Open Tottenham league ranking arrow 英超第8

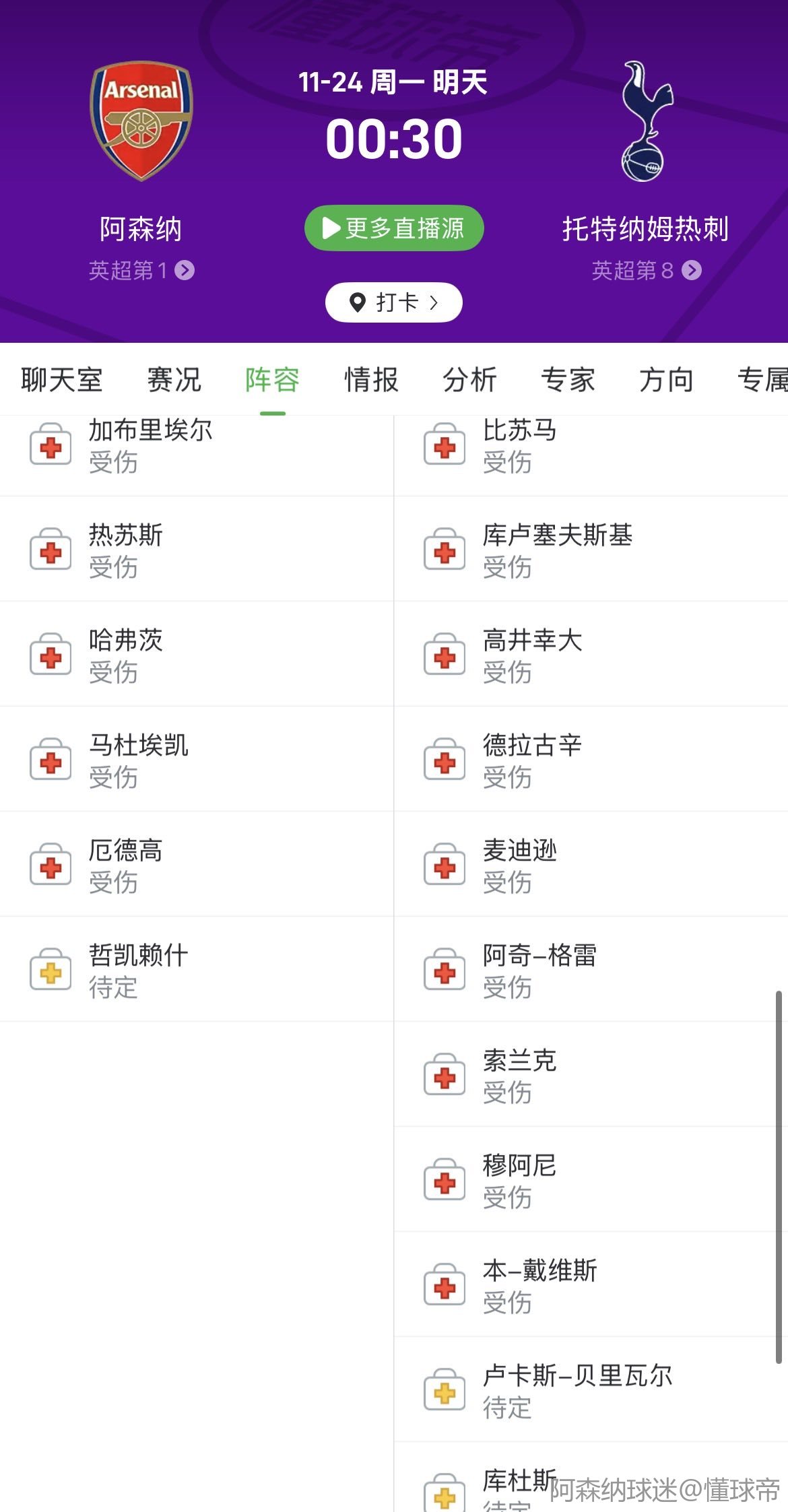[x=692, y=271]
